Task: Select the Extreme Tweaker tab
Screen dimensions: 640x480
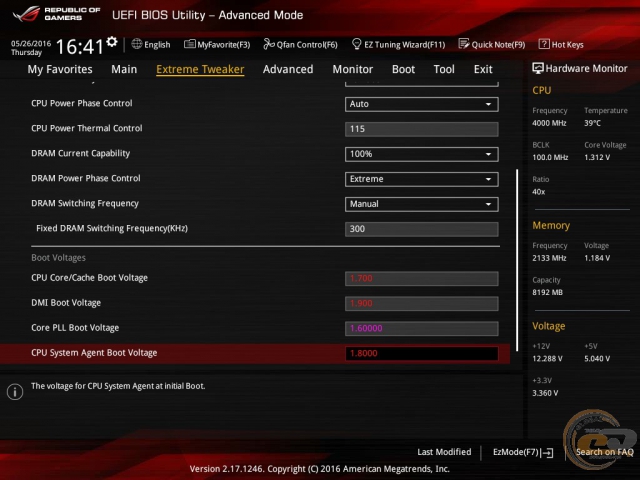Action: coord(200,69)
